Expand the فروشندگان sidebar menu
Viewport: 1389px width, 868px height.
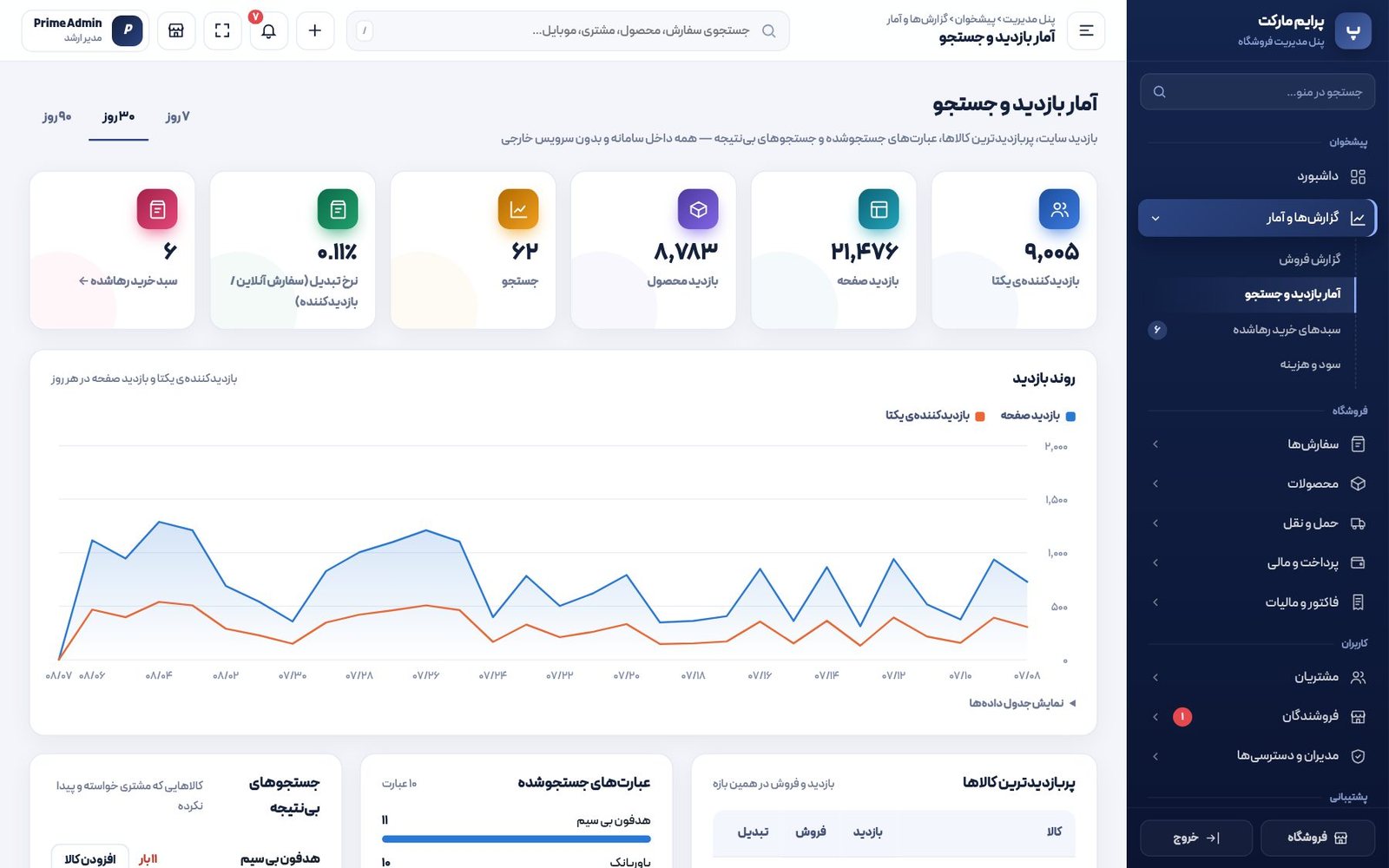click(x=1257, y=716)
